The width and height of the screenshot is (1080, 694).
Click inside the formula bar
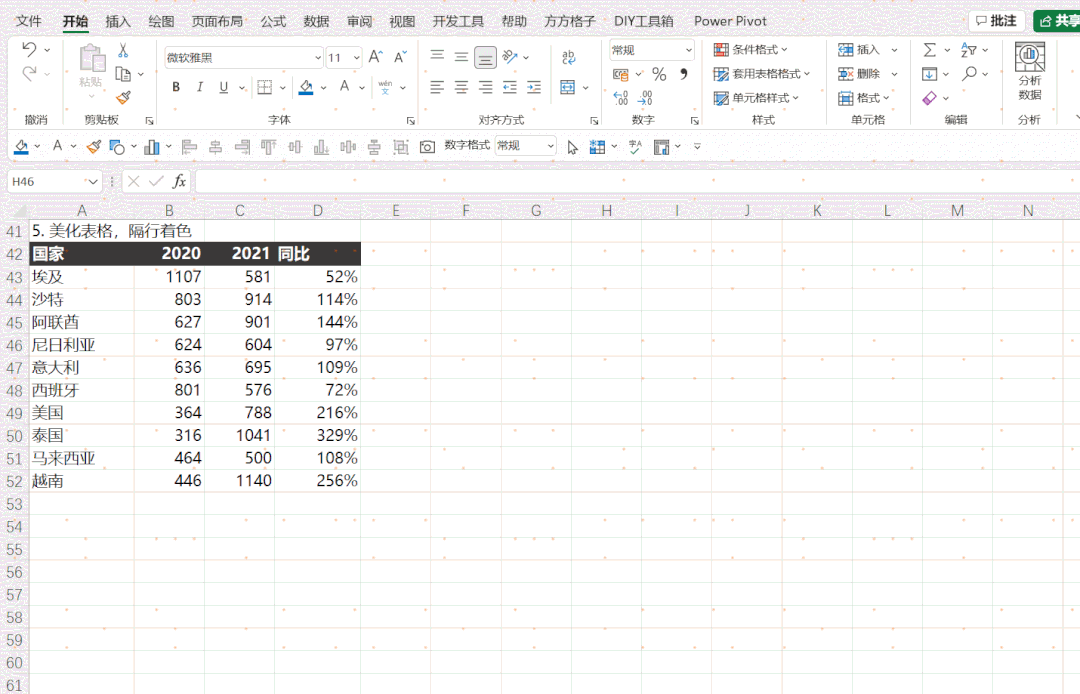pyautogui.click(x=637, y=182)
